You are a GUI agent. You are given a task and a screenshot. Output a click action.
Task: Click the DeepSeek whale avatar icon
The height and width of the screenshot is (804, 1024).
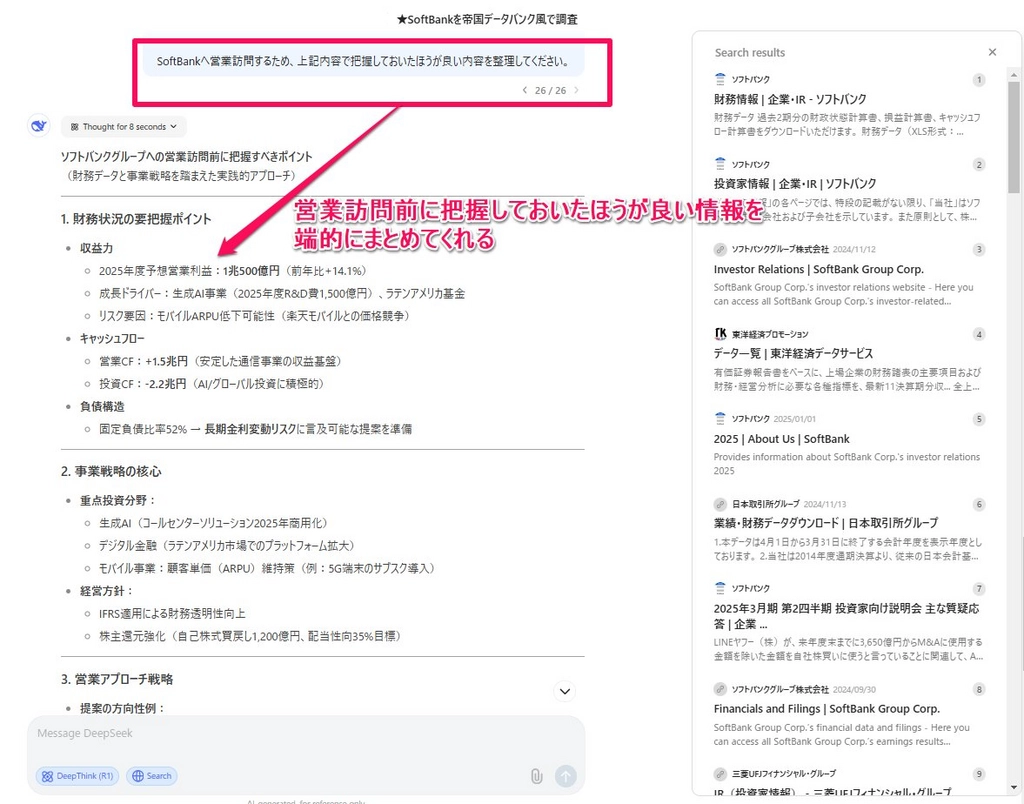click(39, 125)
